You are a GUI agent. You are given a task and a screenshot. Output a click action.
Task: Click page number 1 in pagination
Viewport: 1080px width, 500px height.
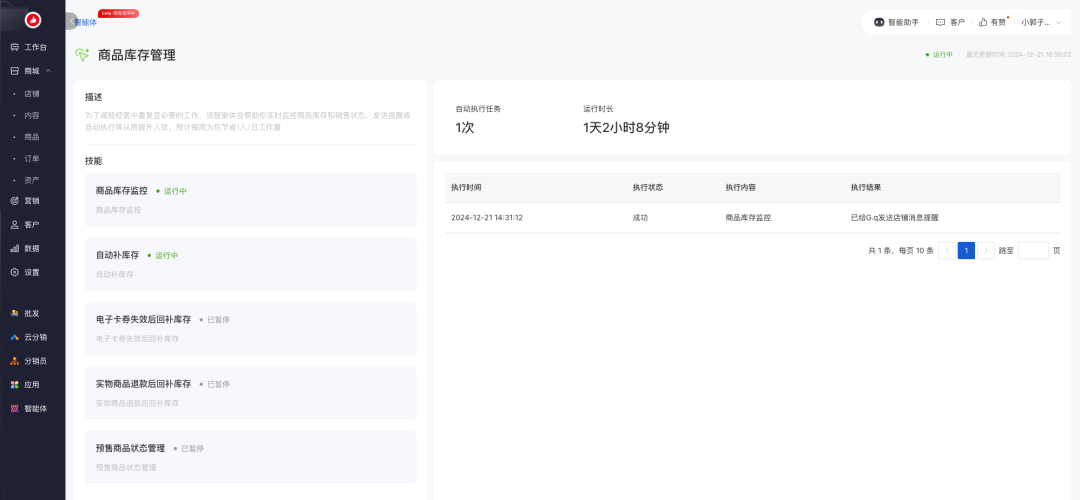click(x=966, y=251)
